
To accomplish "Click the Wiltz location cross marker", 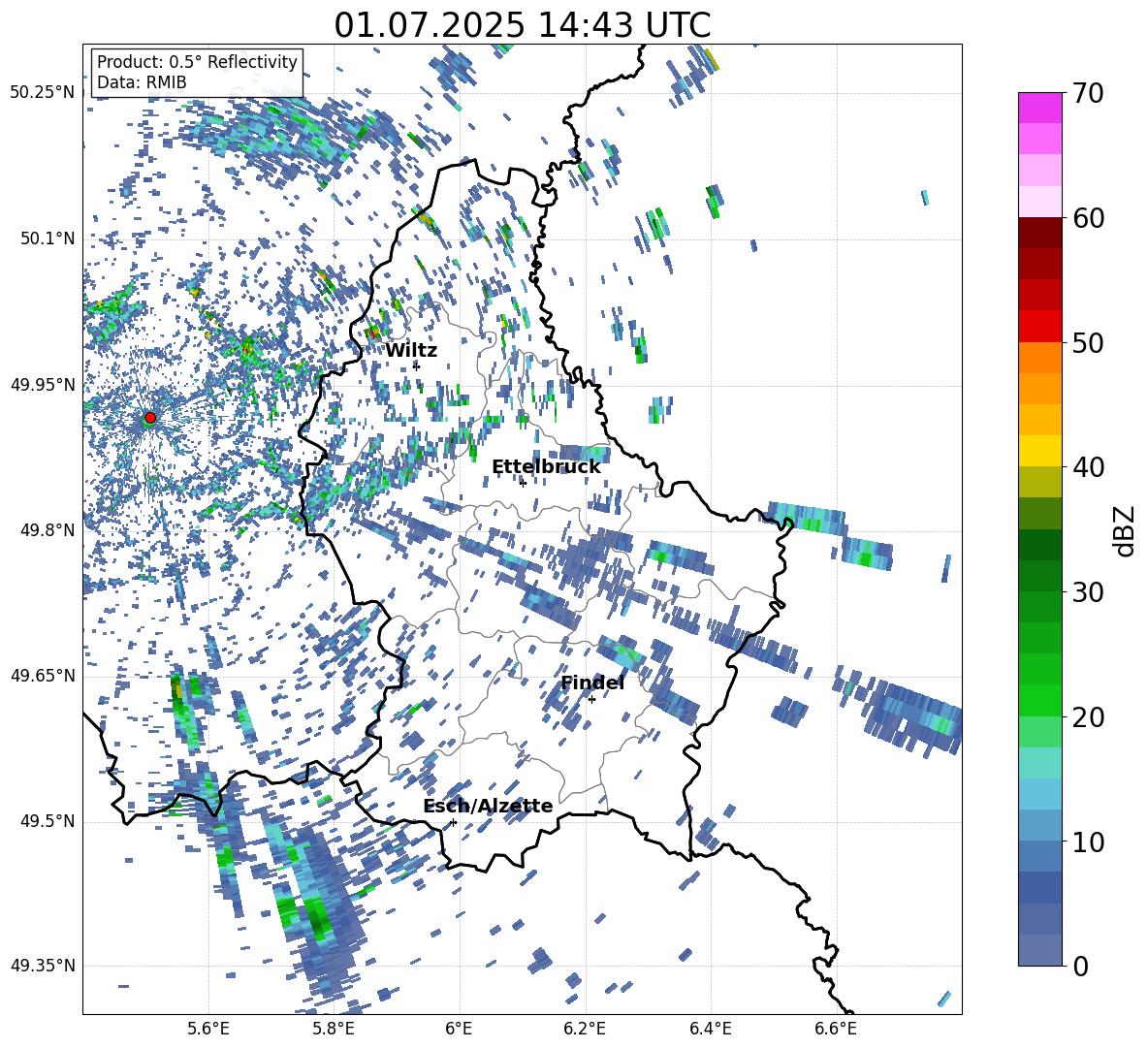I will point(417,366).
